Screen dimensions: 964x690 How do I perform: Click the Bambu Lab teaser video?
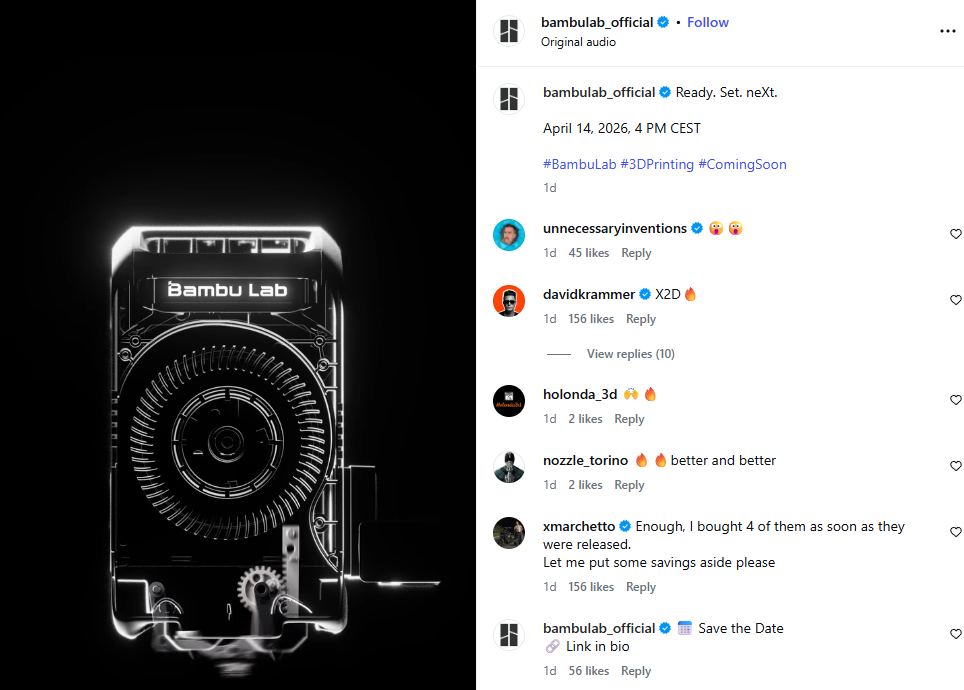point(238,345)
